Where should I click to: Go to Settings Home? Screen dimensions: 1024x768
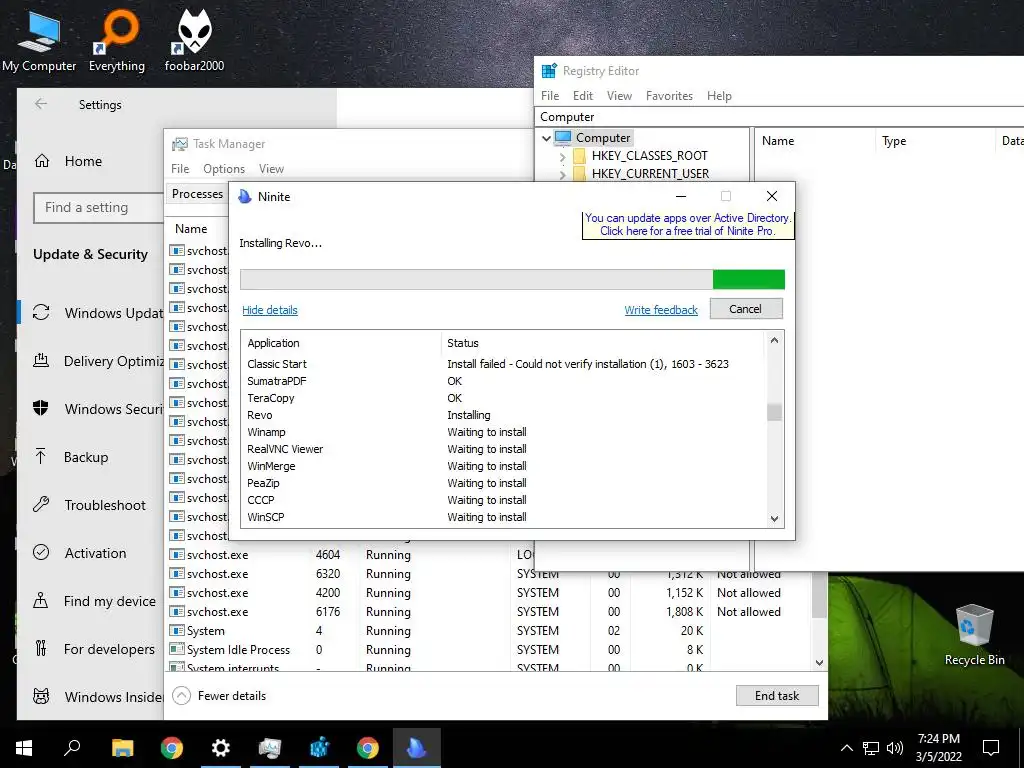(83, 161)
